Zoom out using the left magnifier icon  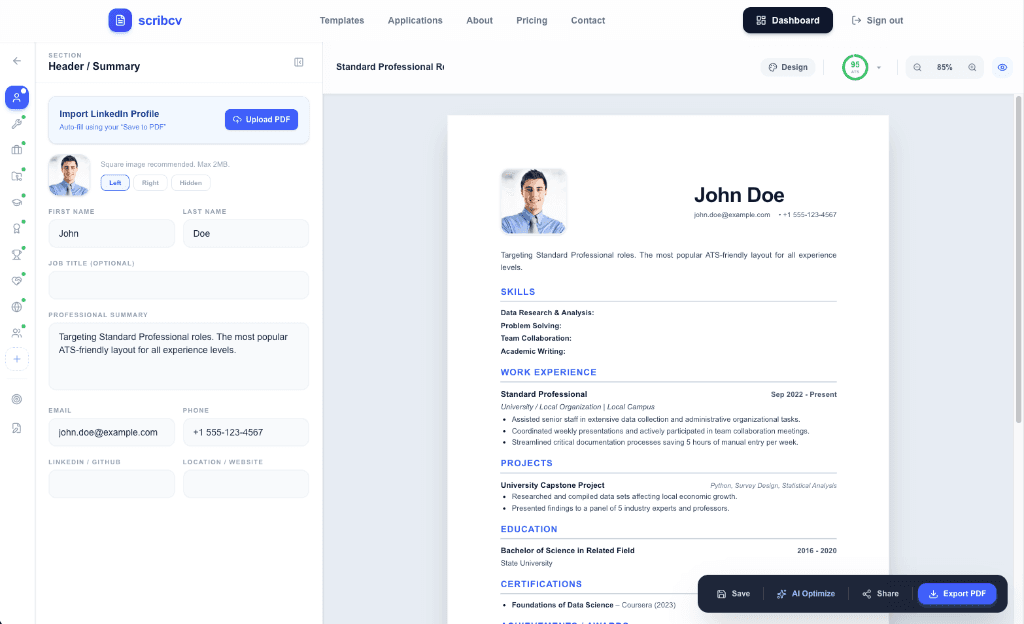(x=917, y=67)
